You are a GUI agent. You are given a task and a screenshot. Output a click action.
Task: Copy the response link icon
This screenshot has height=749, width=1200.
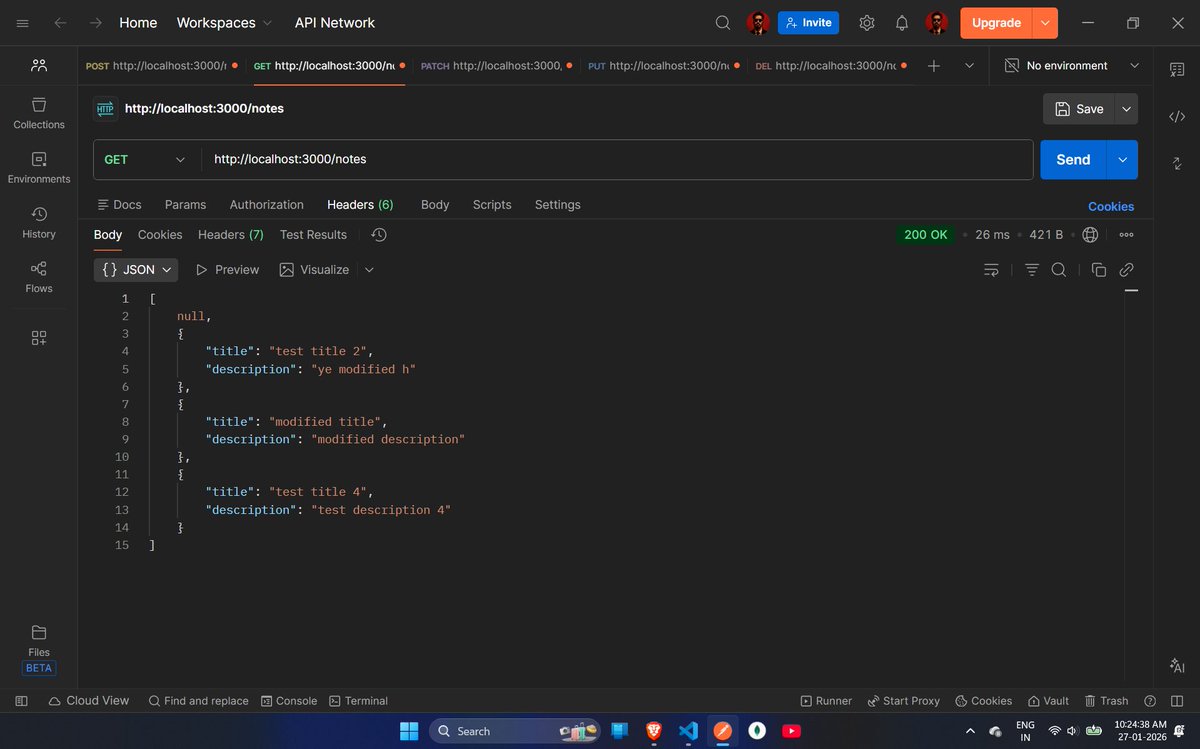(1126, 269)
